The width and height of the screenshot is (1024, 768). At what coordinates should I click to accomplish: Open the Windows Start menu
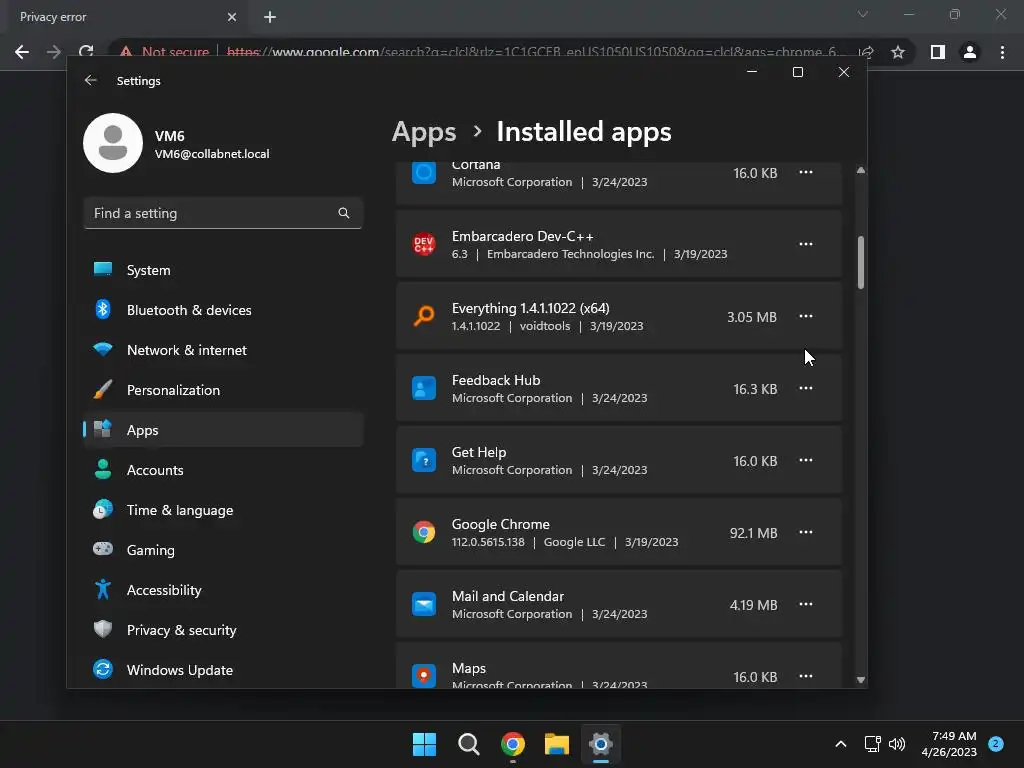pyautogui.click(x=424, y=744)
